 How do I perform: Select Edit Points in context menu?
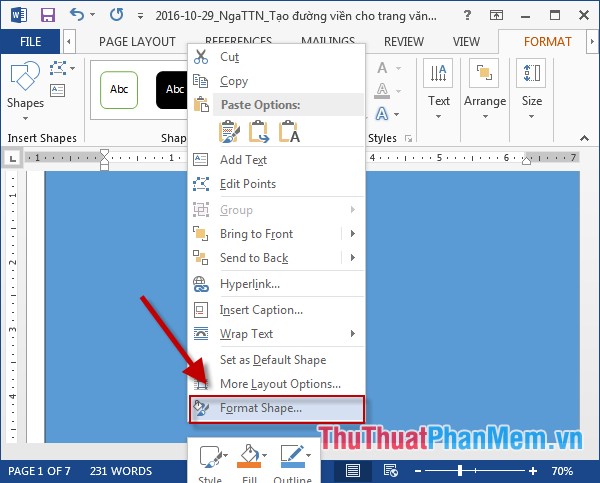point(276,184)
